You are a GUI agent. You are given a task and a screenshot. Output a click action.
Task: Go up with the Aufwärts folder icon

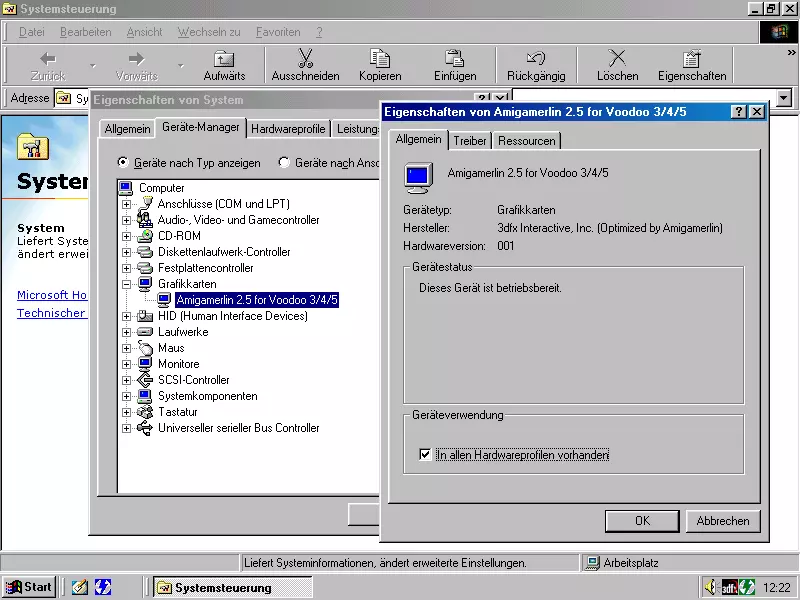point(224,59)
